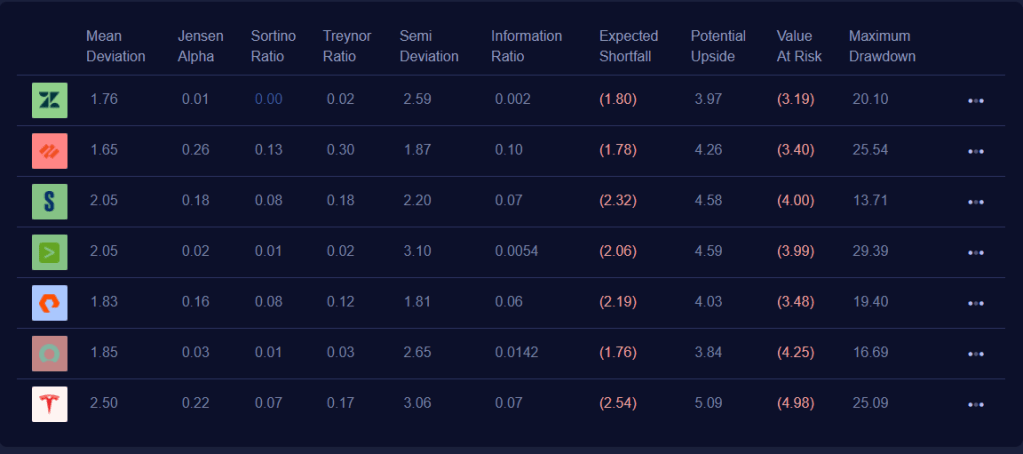Open the three-dot menu for Tesla row
The width and height of the screenshot is (1023, 454).
tap(976, 405)
